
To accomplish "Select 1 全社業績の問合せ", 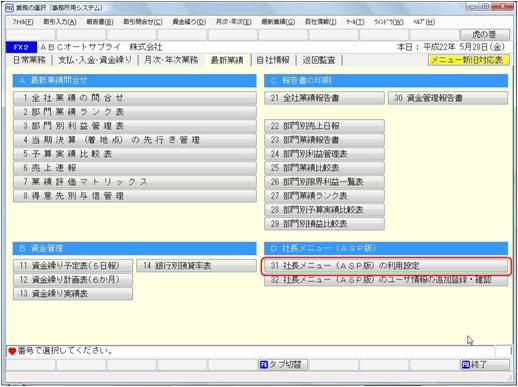I will click(x=135, y=98).
